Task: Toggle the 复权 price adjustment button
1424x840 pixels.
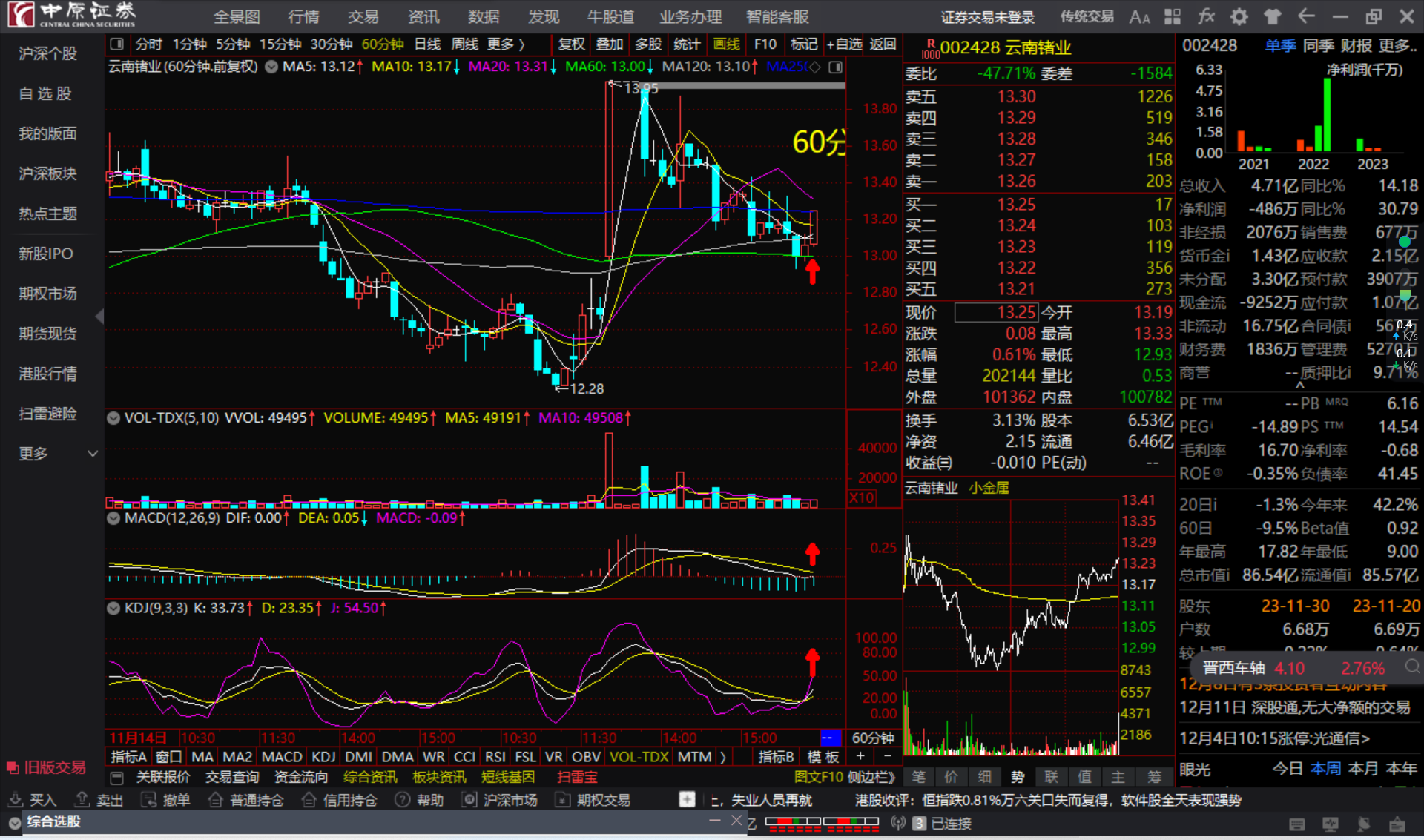Action: click(x=572, y=44)
